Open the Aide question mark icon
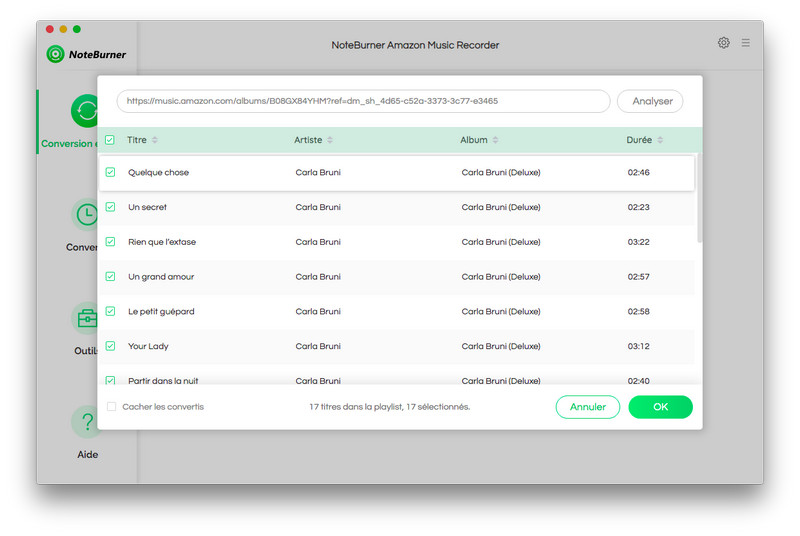 86,422
